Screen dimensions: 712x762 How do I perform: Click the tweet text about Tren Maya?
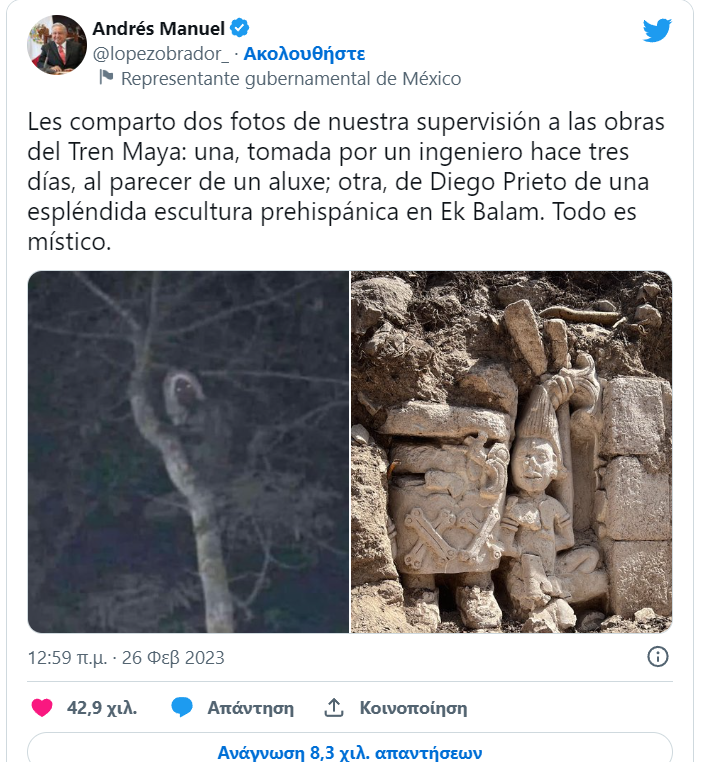pyautogui.click(x=346, y=181)
